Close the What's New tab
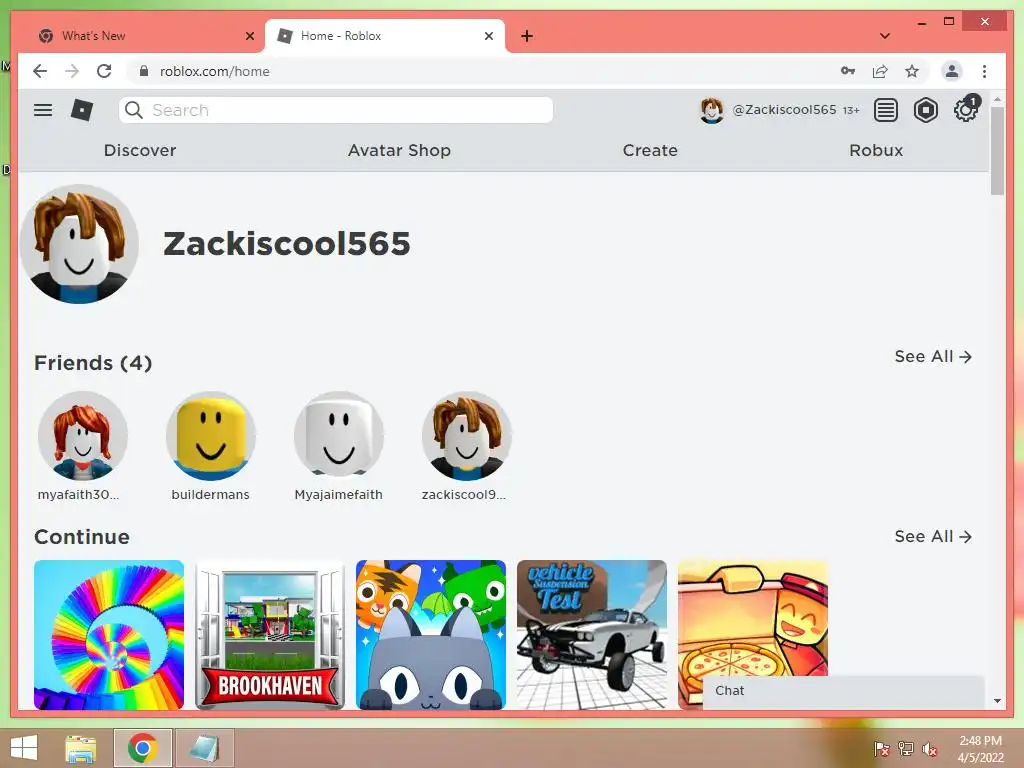The width and height of the screenshot is (1024, 768). (249, 36)
